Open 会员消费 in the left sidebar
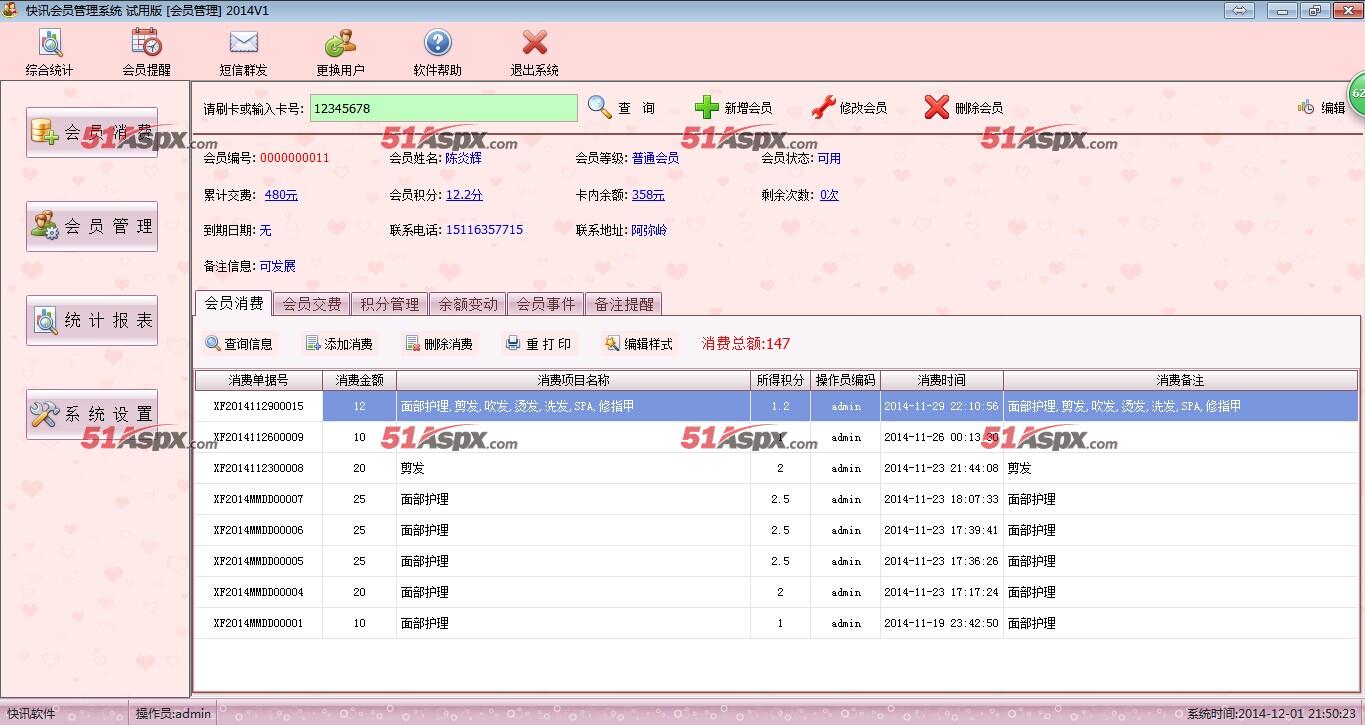This screenshot has width=1365, height=725. tap(92, 132)
